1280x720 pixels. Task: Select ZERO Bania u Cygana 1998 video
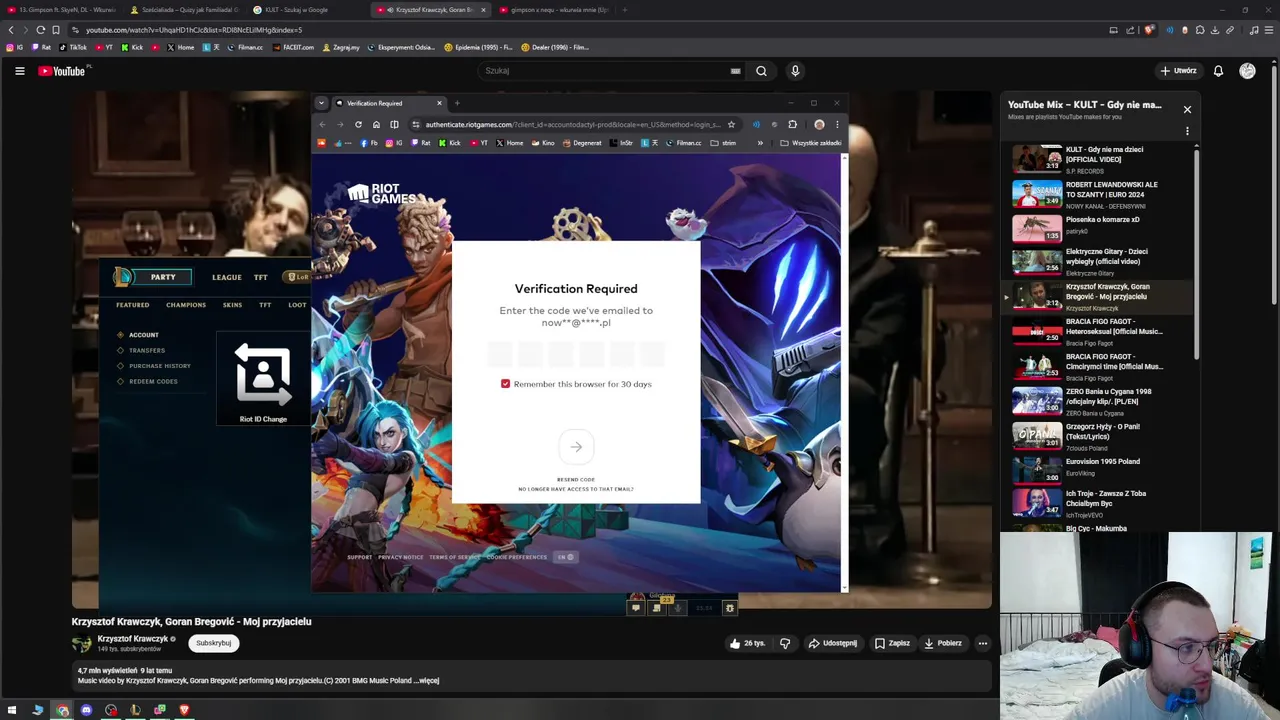point(1099,402)
